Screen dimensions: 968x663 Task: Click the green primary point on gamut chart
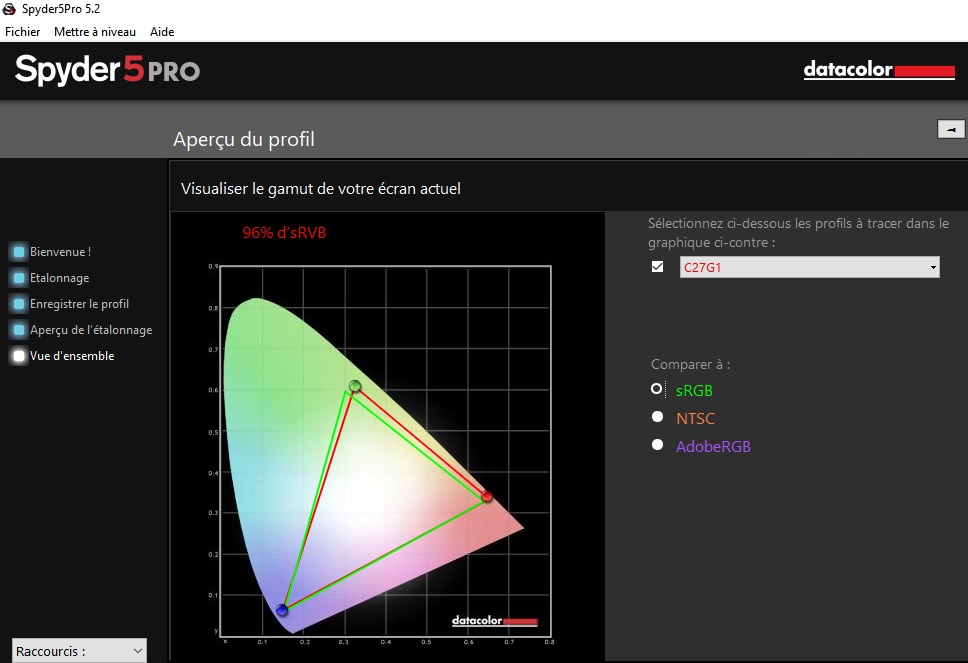click(x=354, y=386)
